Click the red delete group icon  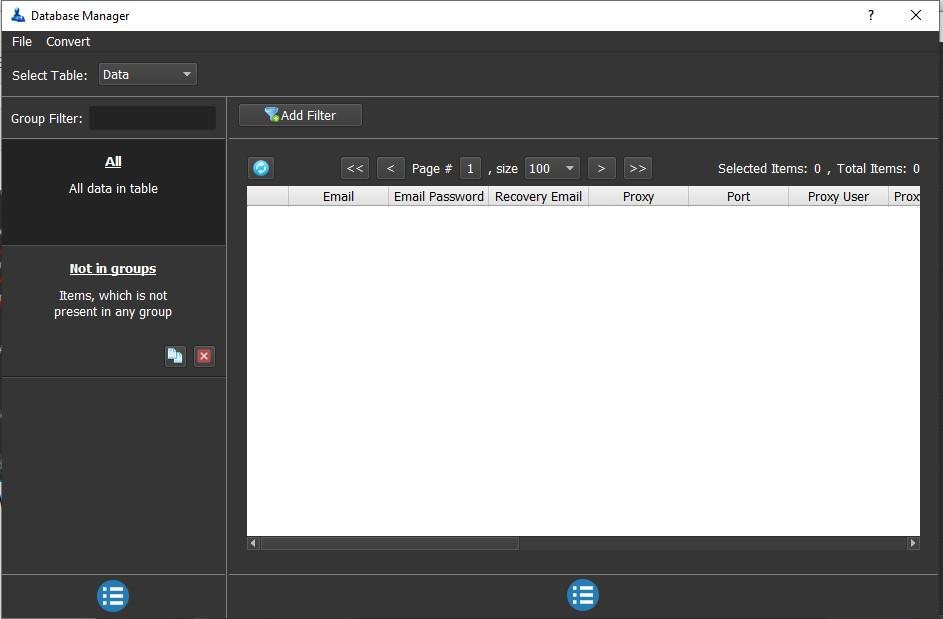tap(204, 356)
